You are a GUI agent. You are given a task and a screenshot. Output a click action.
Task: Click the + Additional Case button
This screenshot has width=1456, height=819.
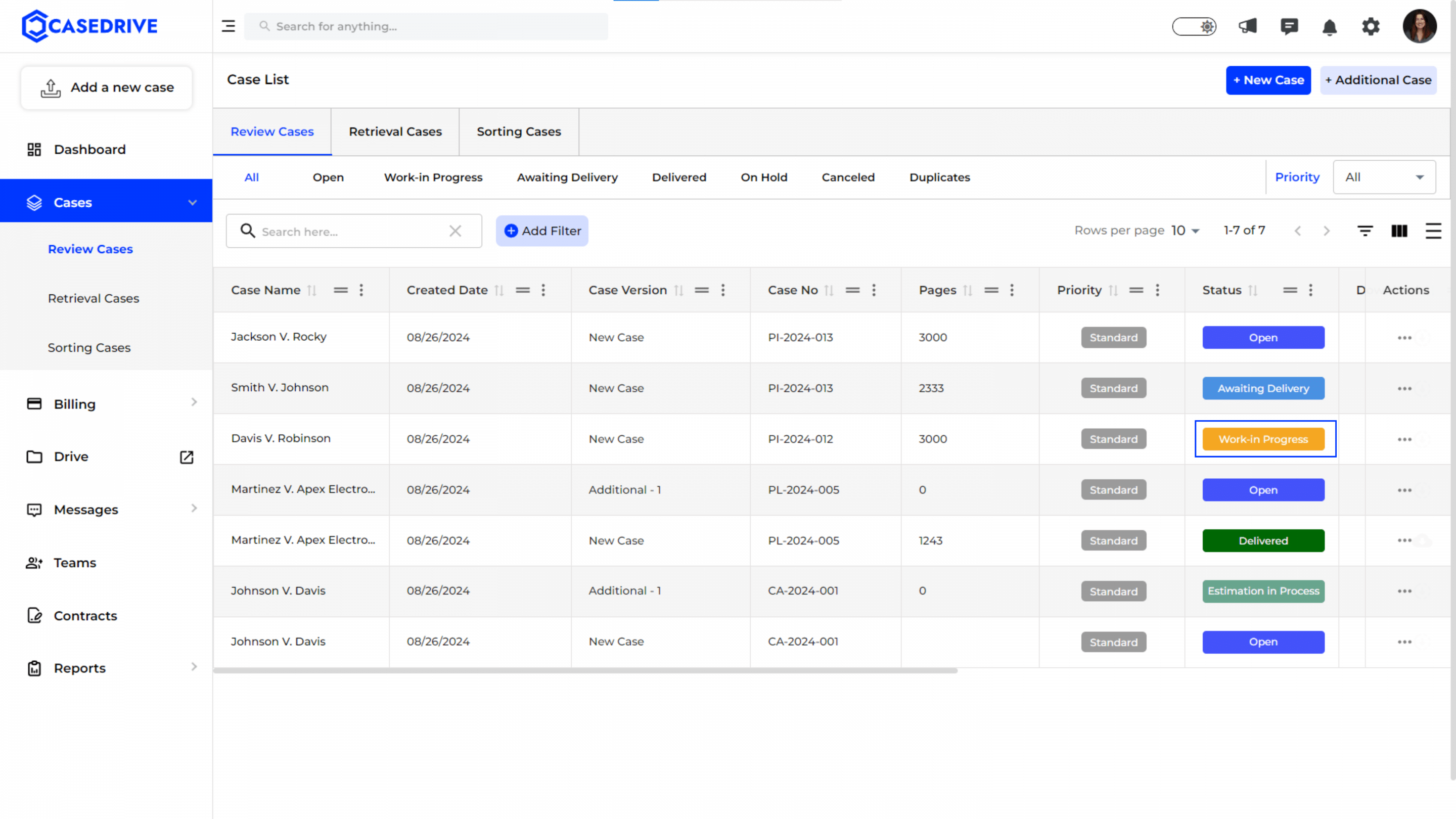[1378, 80]
